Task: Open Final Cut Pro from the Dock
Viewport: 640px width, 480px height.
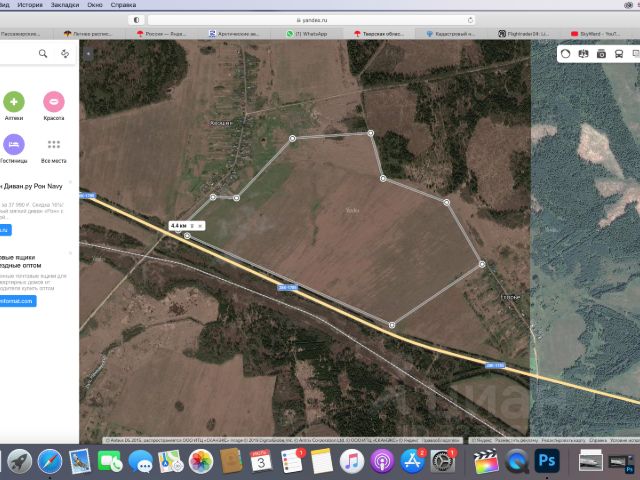Action: click(487, 462)
